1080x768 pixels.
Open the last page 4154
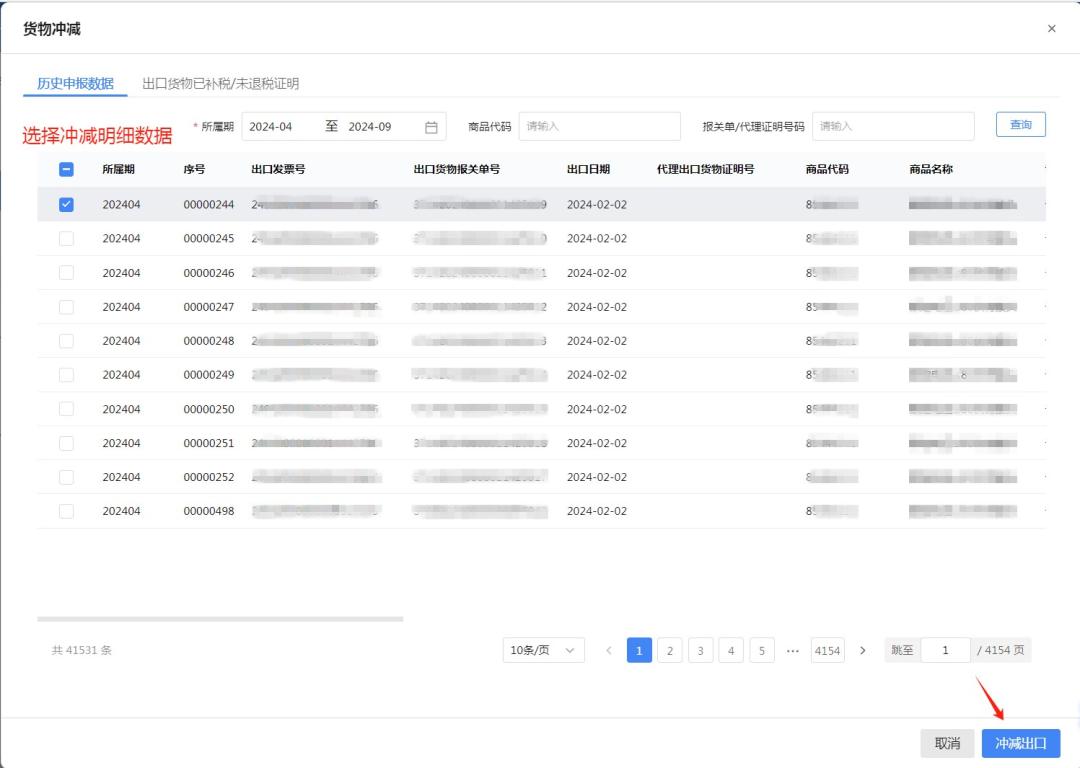(x=831, y=650)
